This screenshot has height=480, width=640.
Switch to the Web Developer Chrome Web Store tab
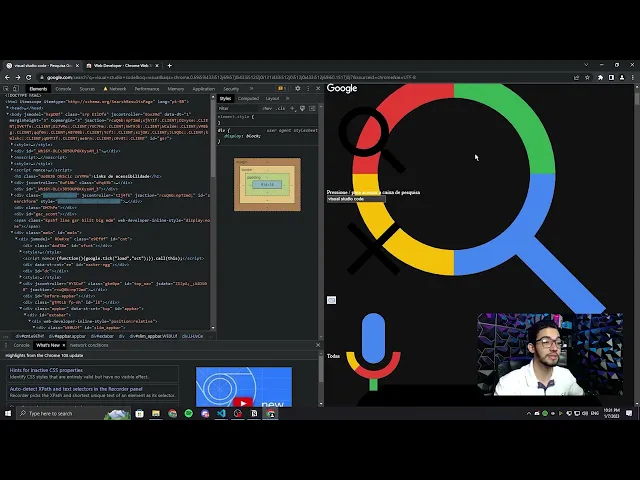click(x=122, y=65)
